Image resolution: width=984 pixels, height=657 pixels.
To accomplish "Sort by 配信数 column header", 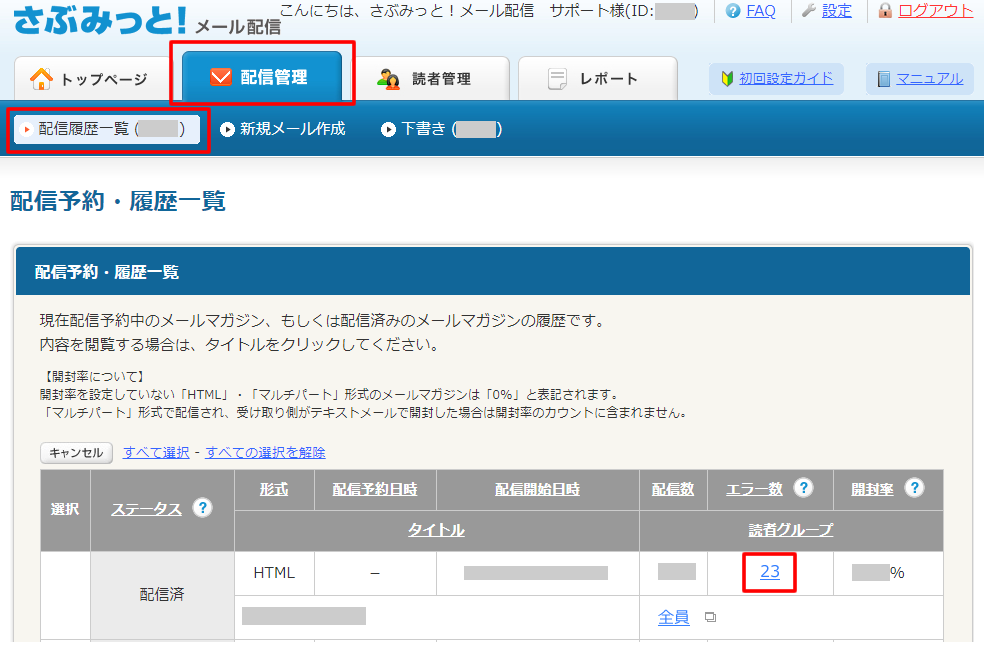I will click(x=673, y=489).
